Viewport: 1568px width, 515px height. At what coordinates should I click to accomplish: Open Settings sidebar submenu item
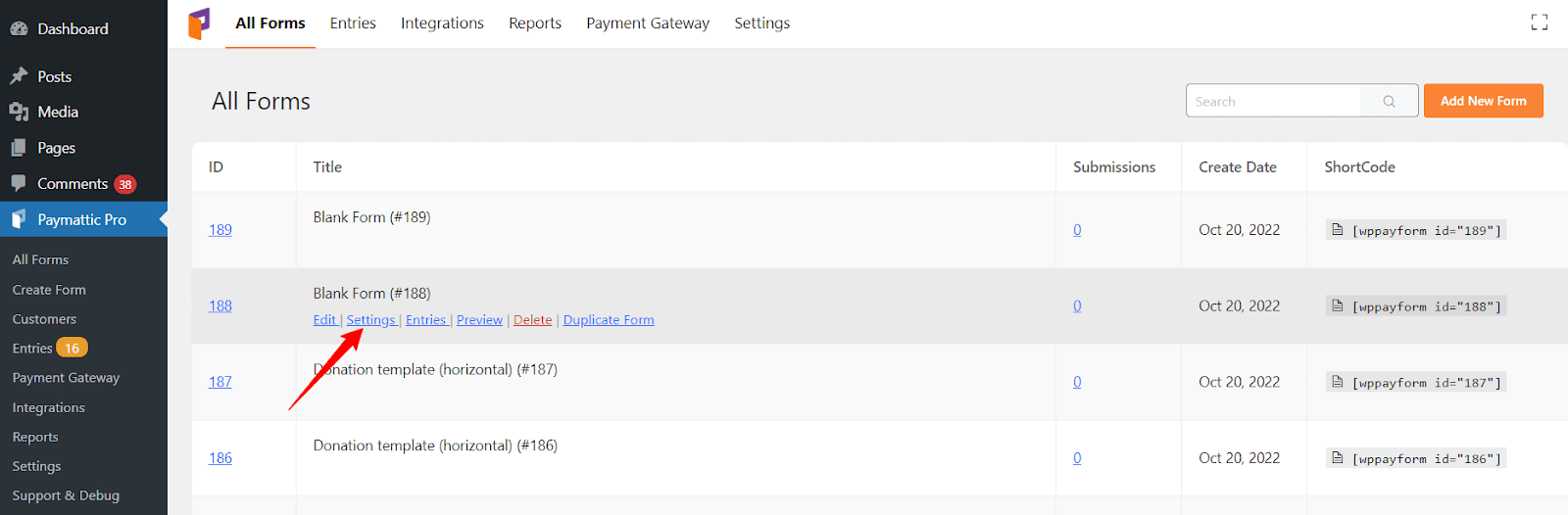pos(36,466)
